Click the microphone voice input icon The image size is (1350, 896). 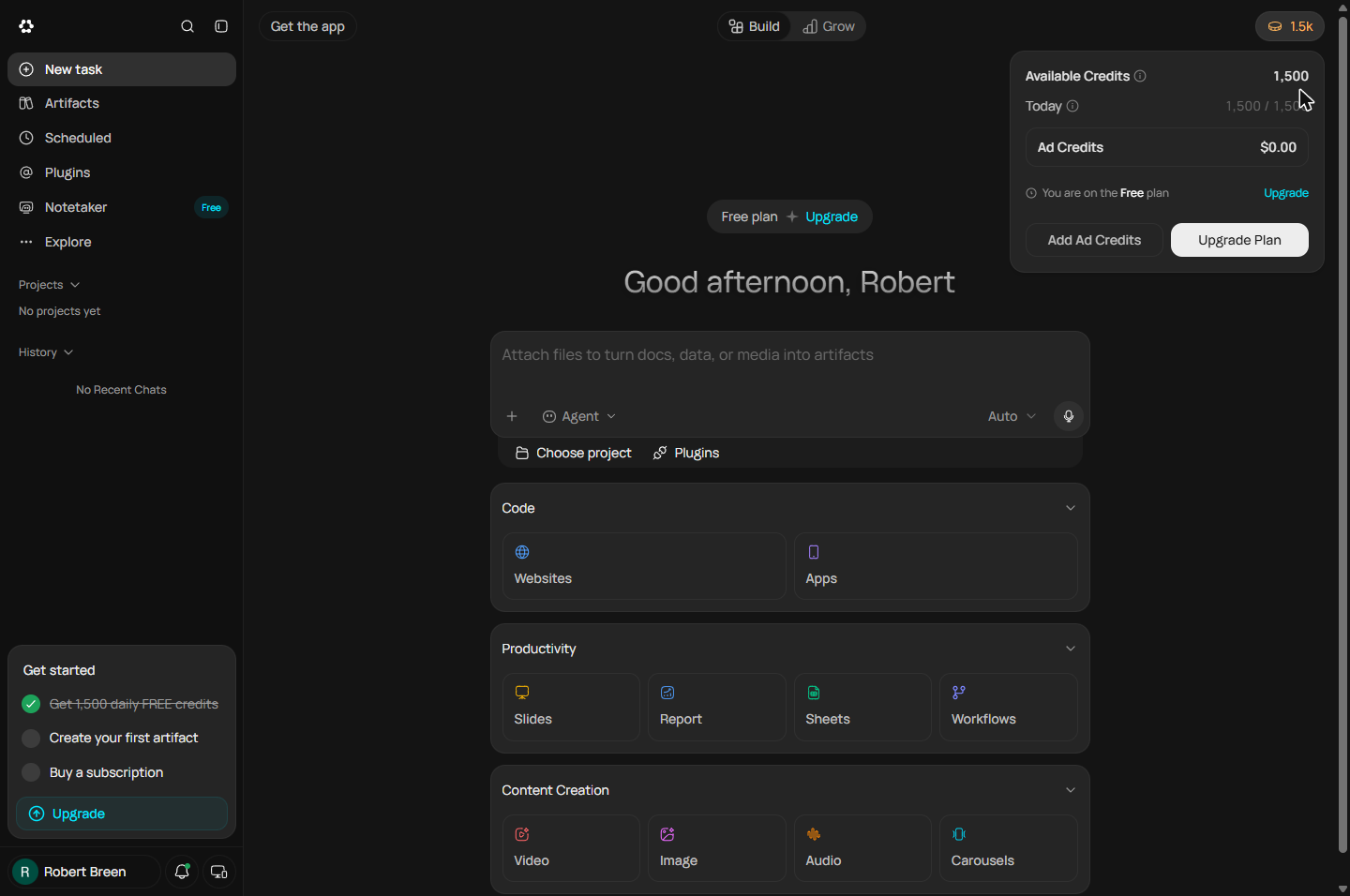(x=1069, y=416)
